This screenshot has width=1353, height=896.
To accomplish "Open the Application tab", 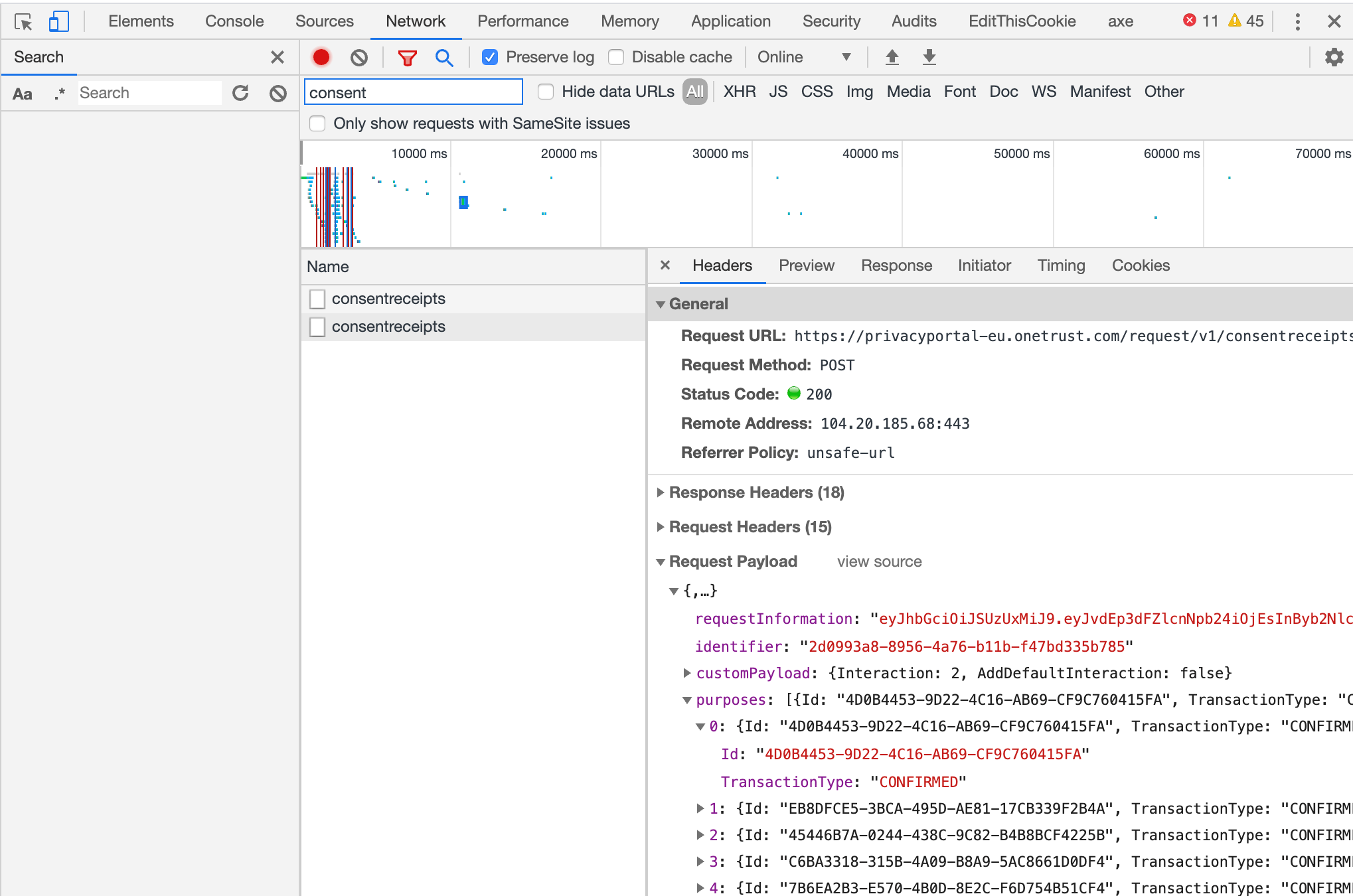I will point(731,21).
